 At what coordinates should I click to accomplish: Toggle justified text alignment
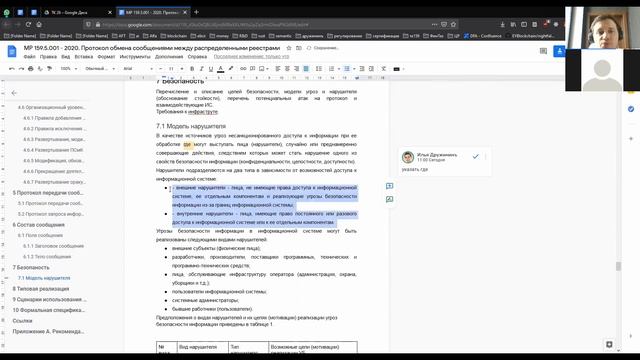306,69
